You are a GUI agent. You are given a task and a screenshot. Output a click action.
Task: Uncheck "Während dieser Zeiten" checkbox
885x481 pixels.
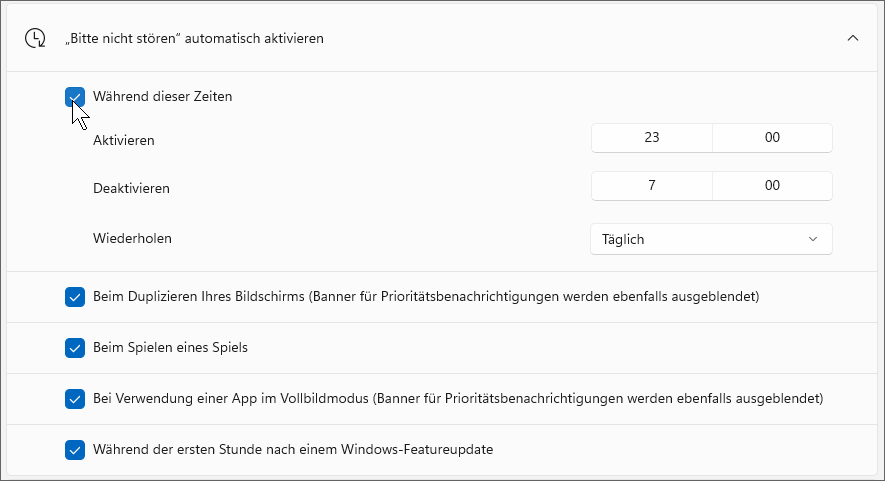click(75, 97)
